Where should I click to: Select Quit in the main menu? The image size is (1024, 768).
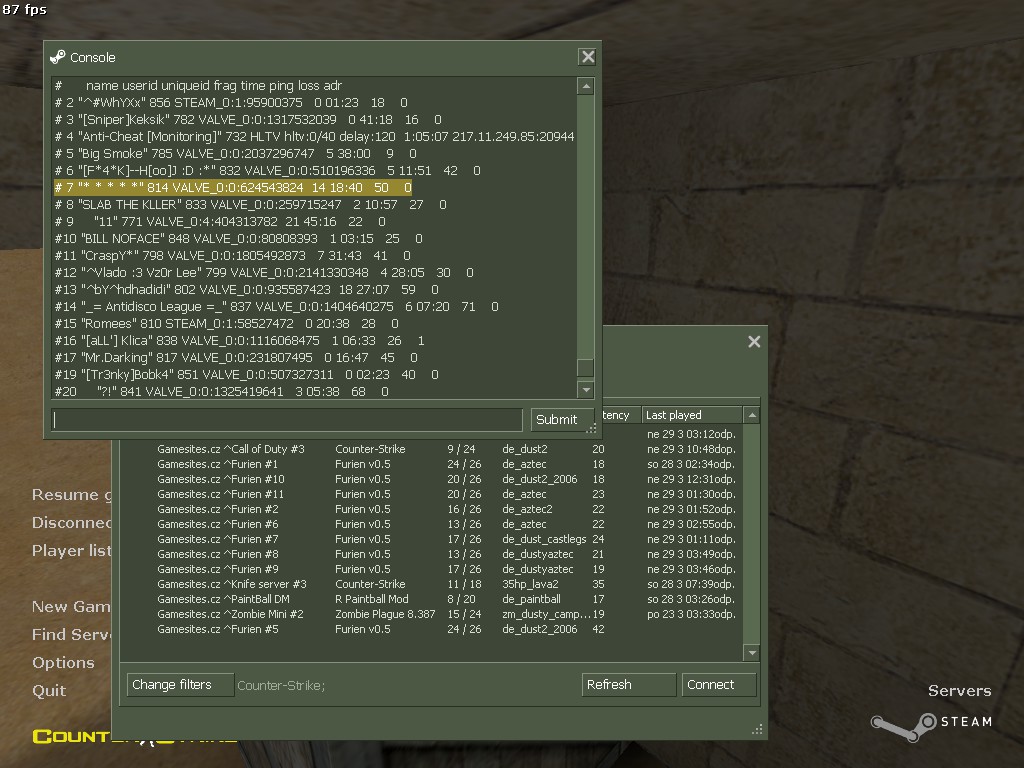coord(49,690)
